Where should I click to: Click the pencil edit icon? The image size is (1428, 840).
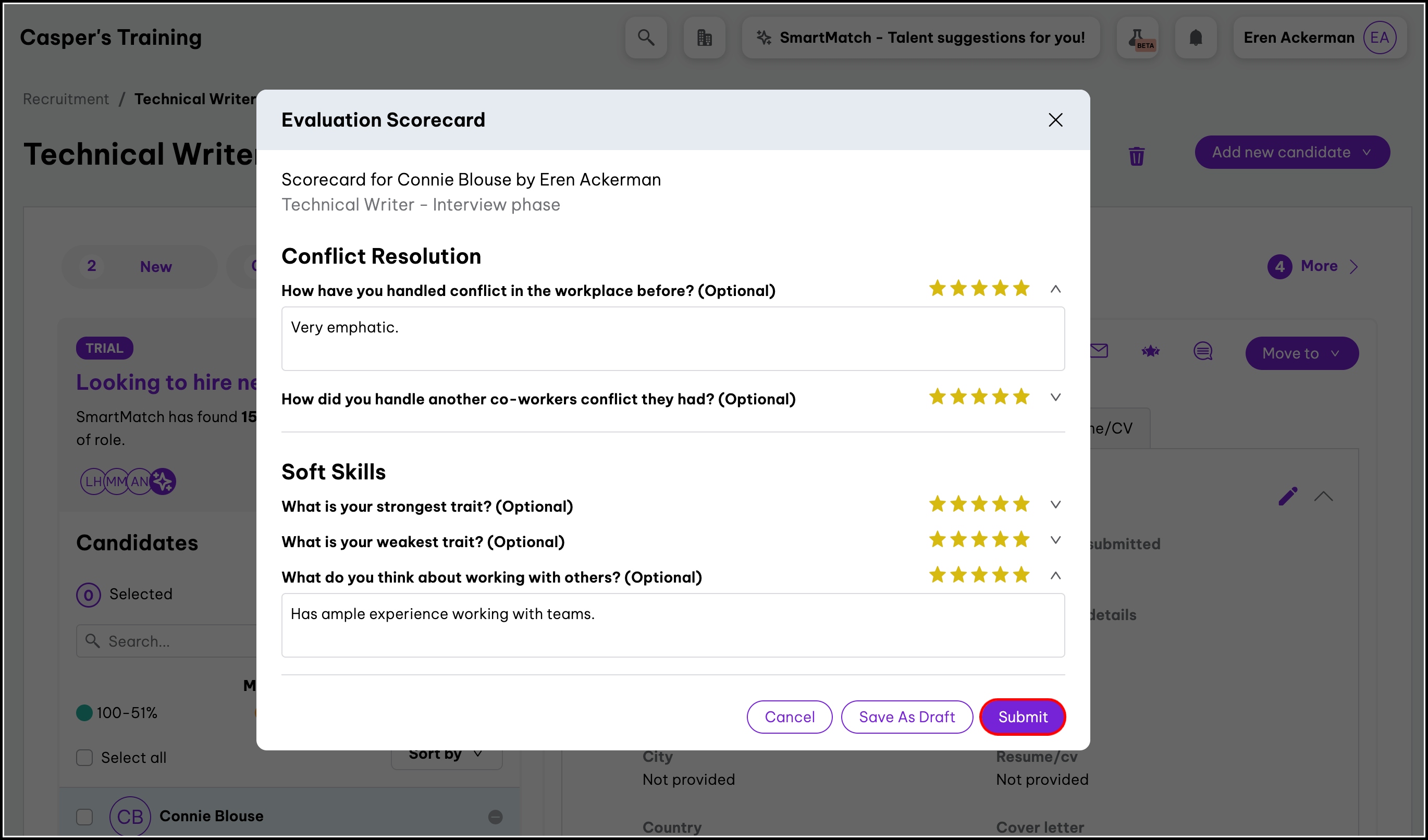1287,496
